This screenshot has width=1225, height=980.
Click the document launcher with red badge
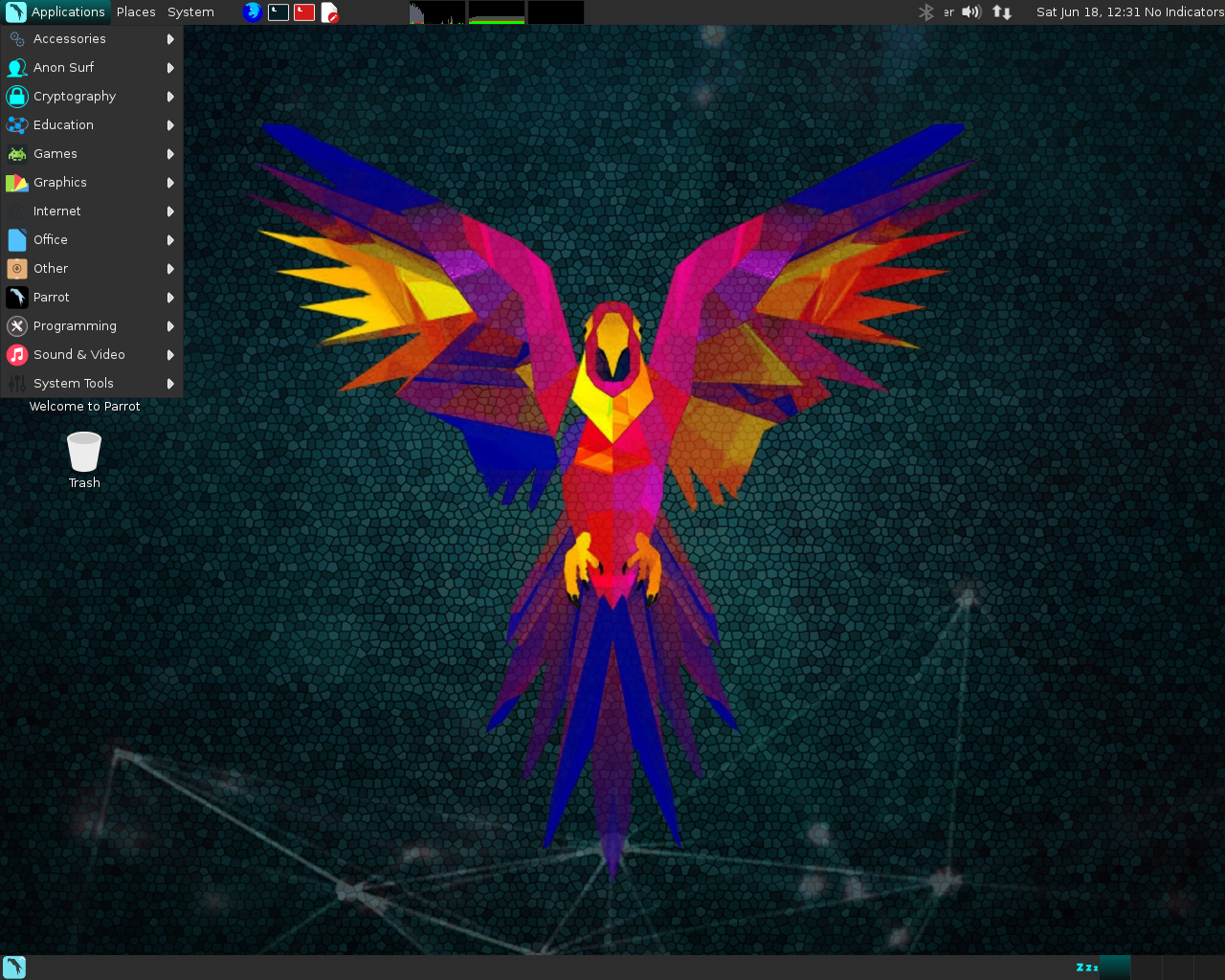pos(330,12)
